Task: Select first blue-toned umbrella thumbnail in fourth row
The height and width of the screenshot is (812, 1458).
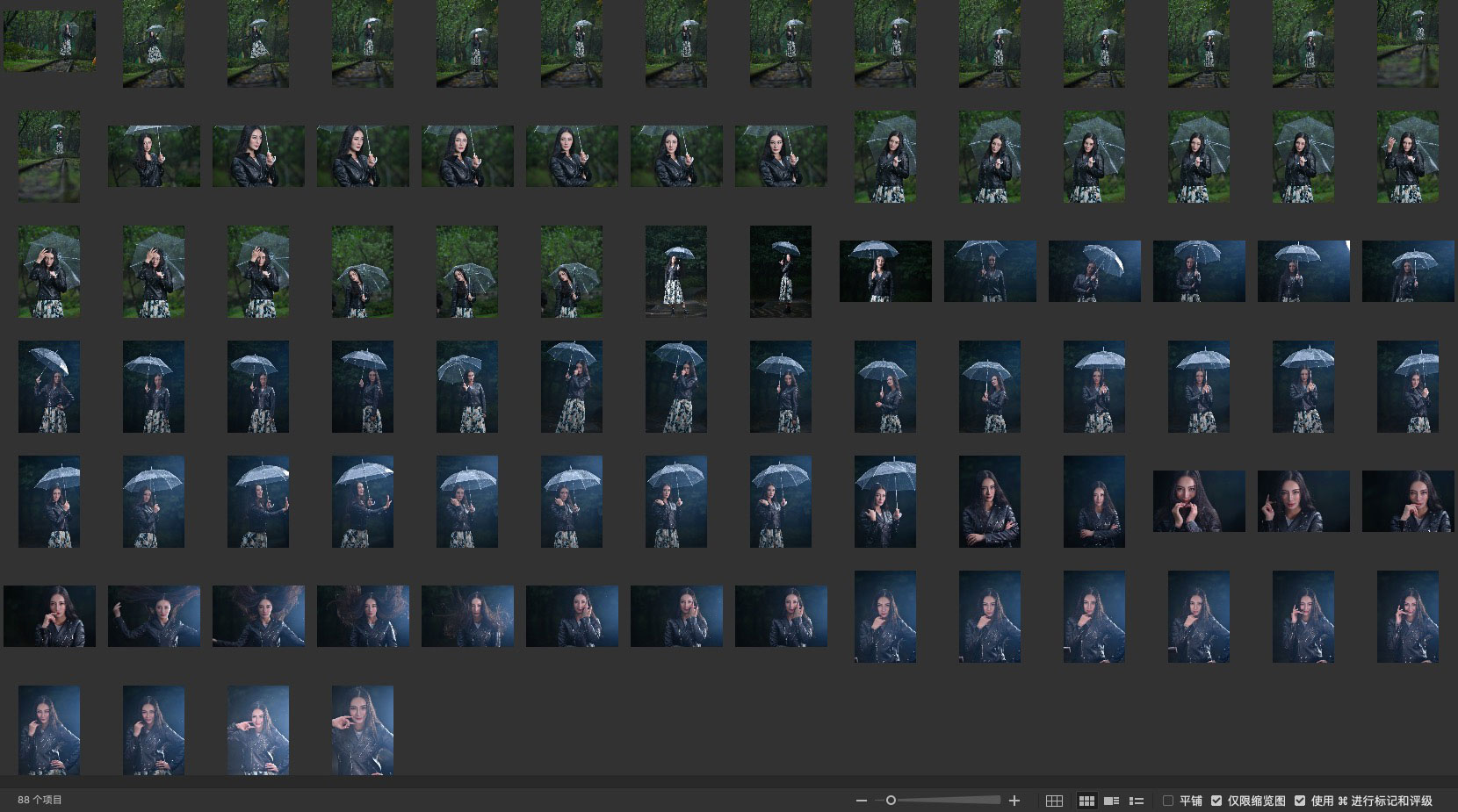Action: [x=49, y=386]
